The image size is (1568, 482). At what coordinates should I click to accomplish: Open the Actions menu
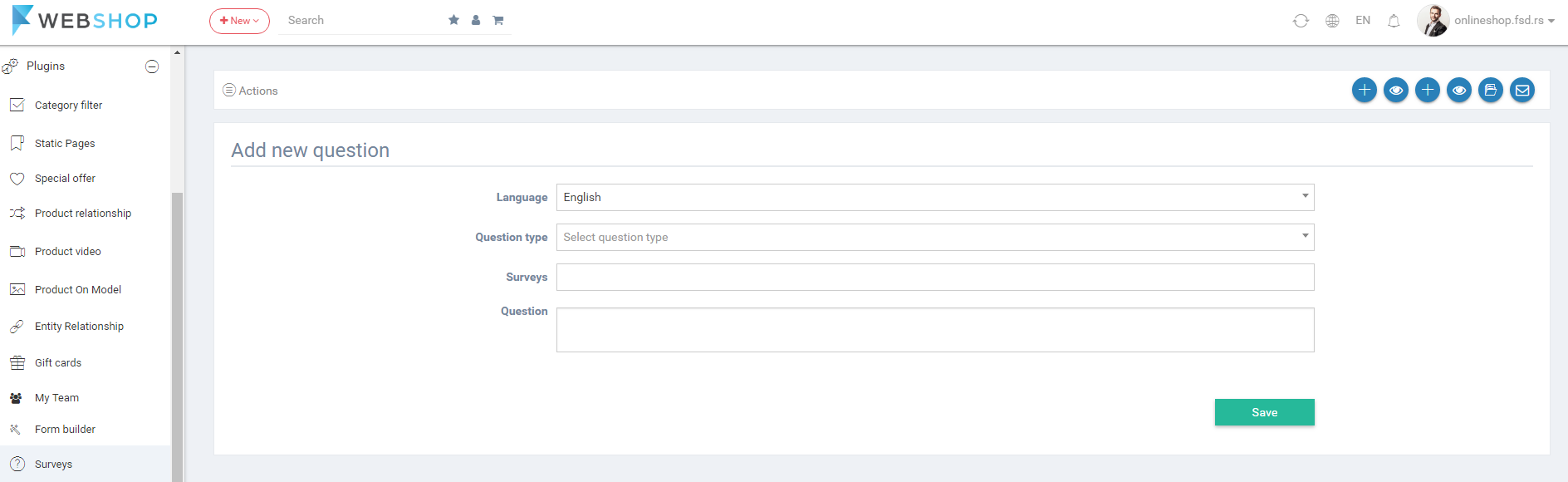251,91
